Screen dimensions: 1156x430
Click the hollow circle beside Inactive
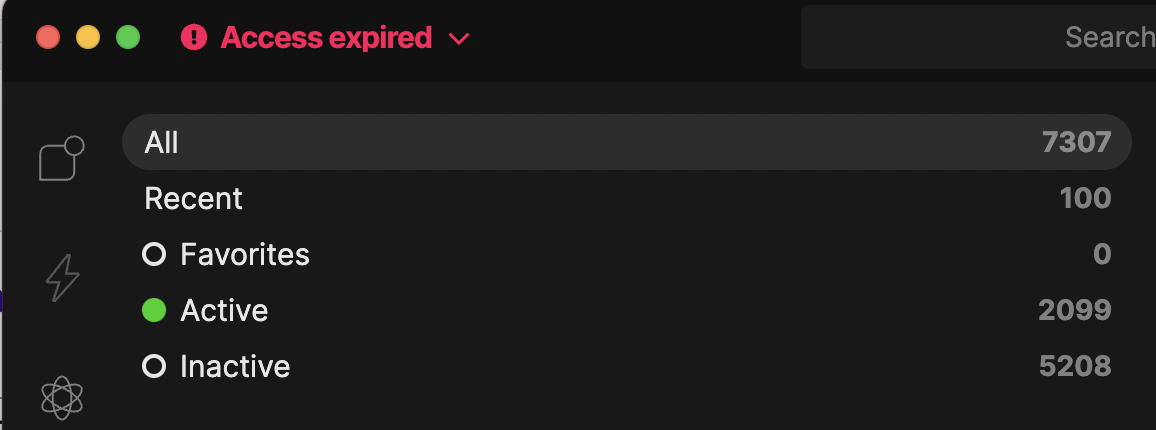(x=154, y=367)
